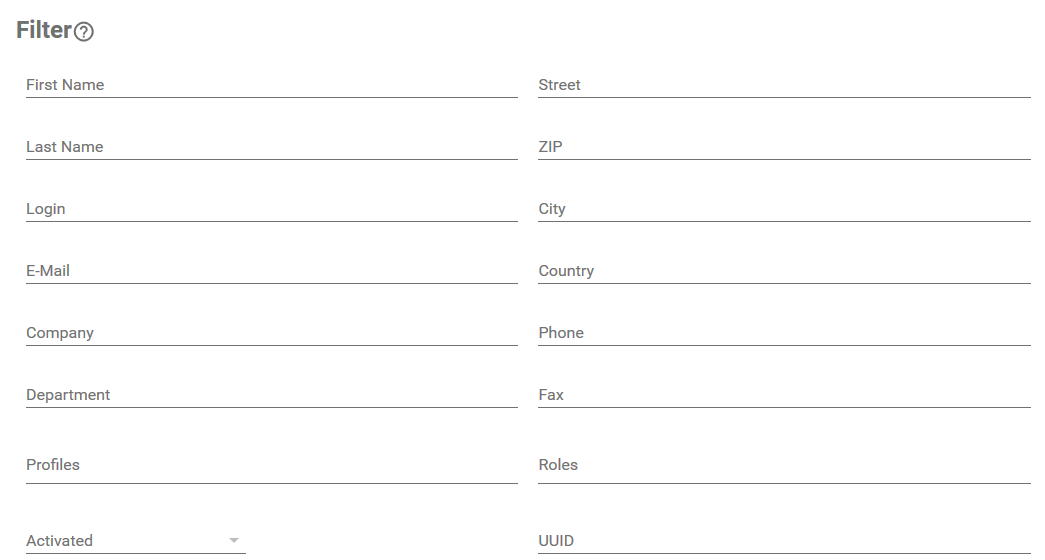The height and width of the screenshot is (560, 1045).
Task: Select the City input field
Action: pos(784,209)
